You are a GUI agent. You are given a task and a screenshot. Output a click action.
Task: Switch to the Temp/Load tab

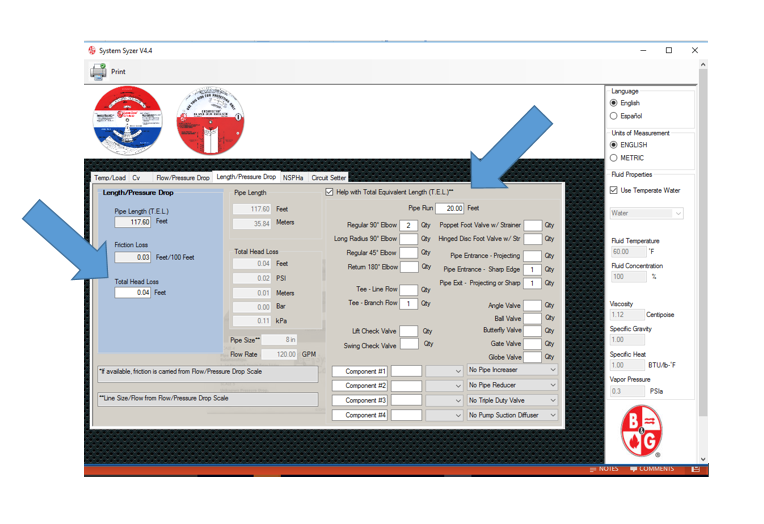coord(110,178)
